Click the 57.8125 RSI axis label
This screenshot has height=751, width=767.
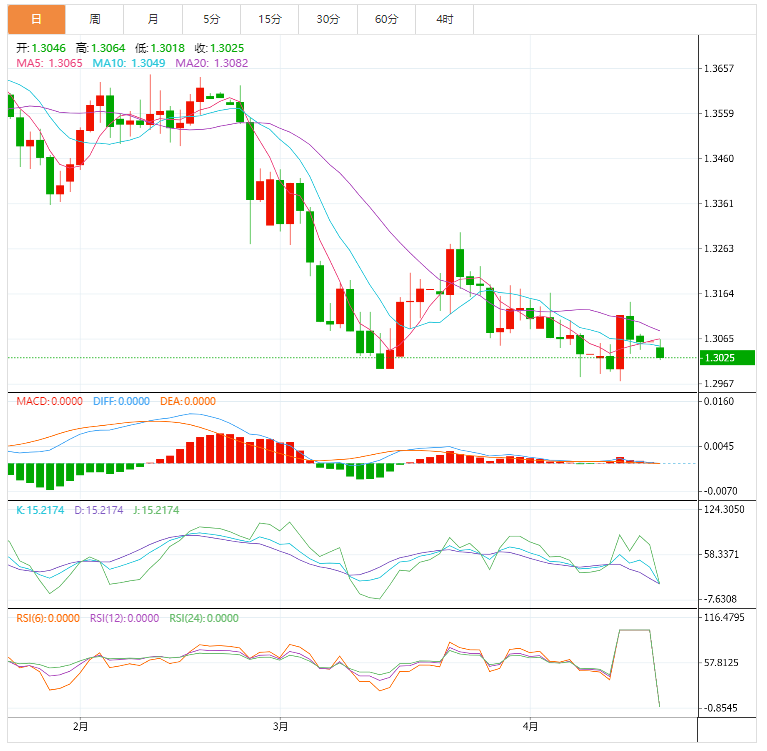coord(721,663)
